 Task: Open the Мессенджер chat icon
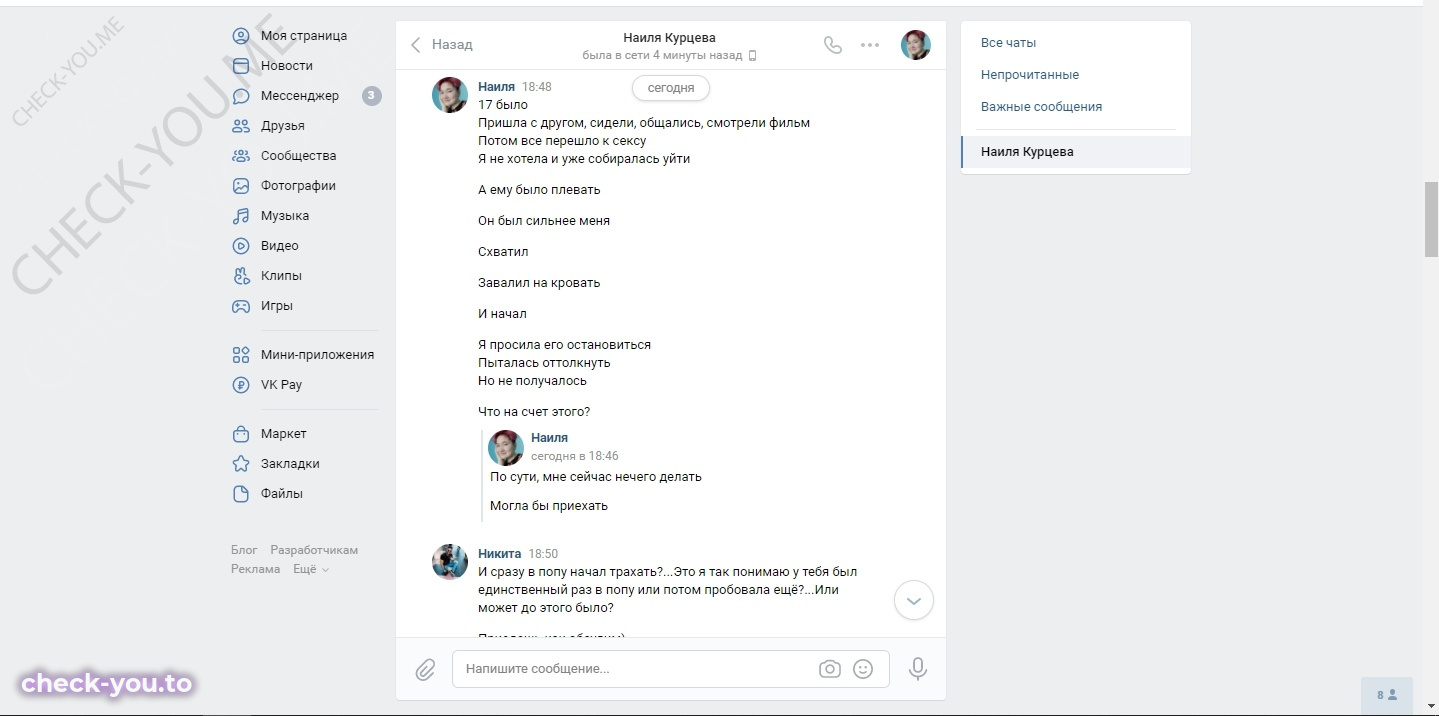[241, 96]
